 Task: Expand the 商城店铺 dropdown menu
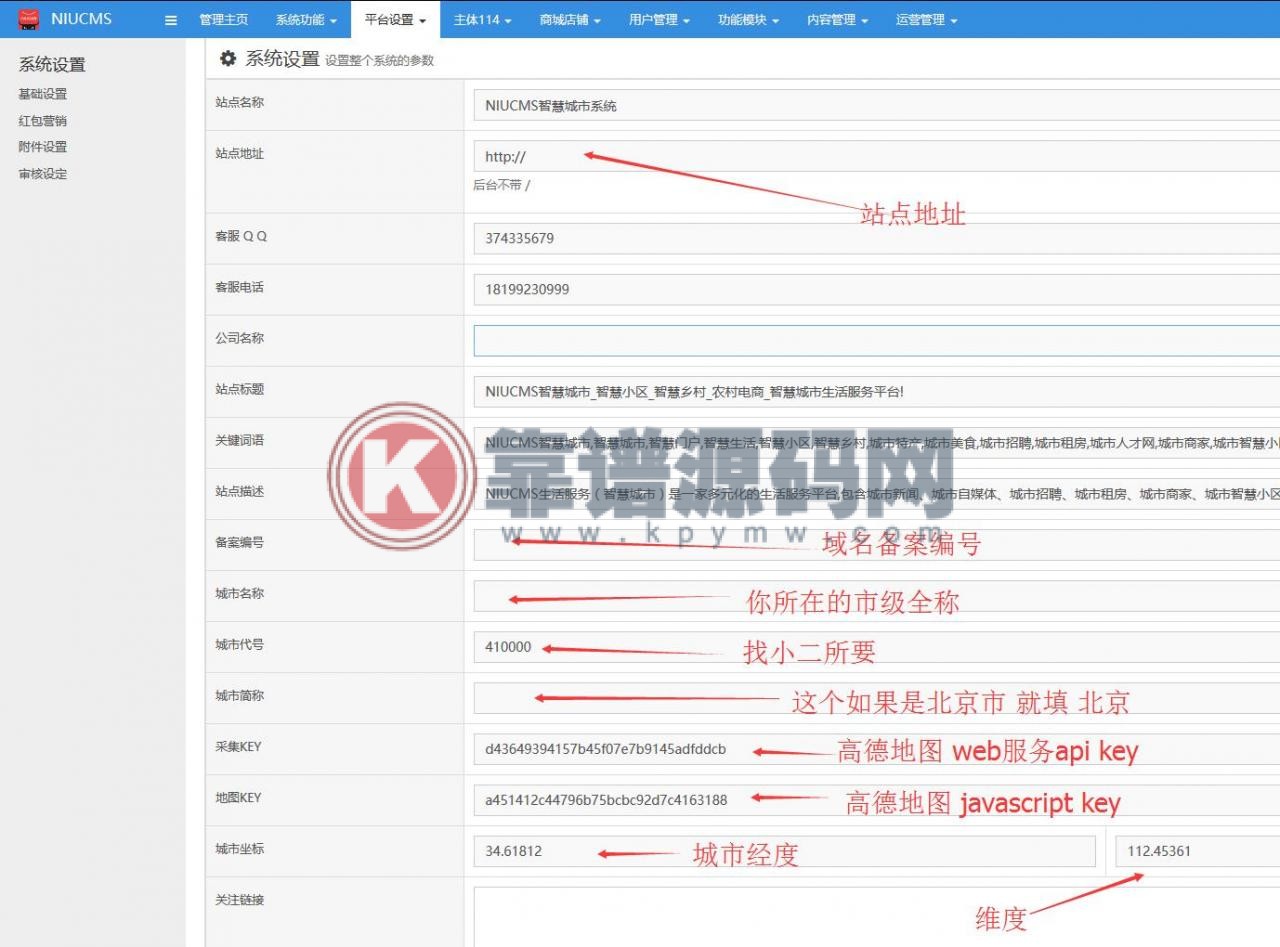point(570,20)
